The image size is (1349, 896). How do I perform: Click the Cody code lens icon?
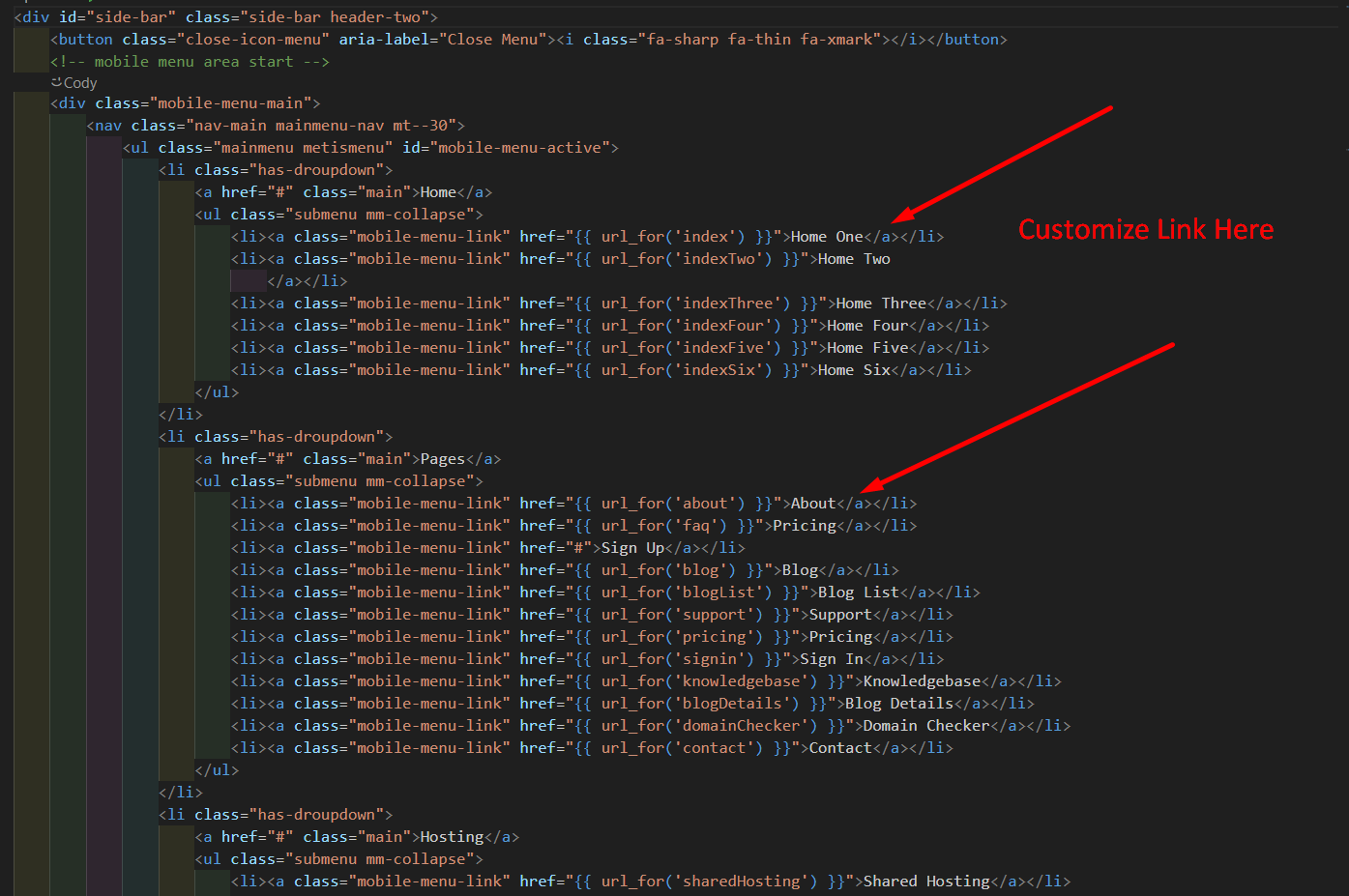pos(56,83)
